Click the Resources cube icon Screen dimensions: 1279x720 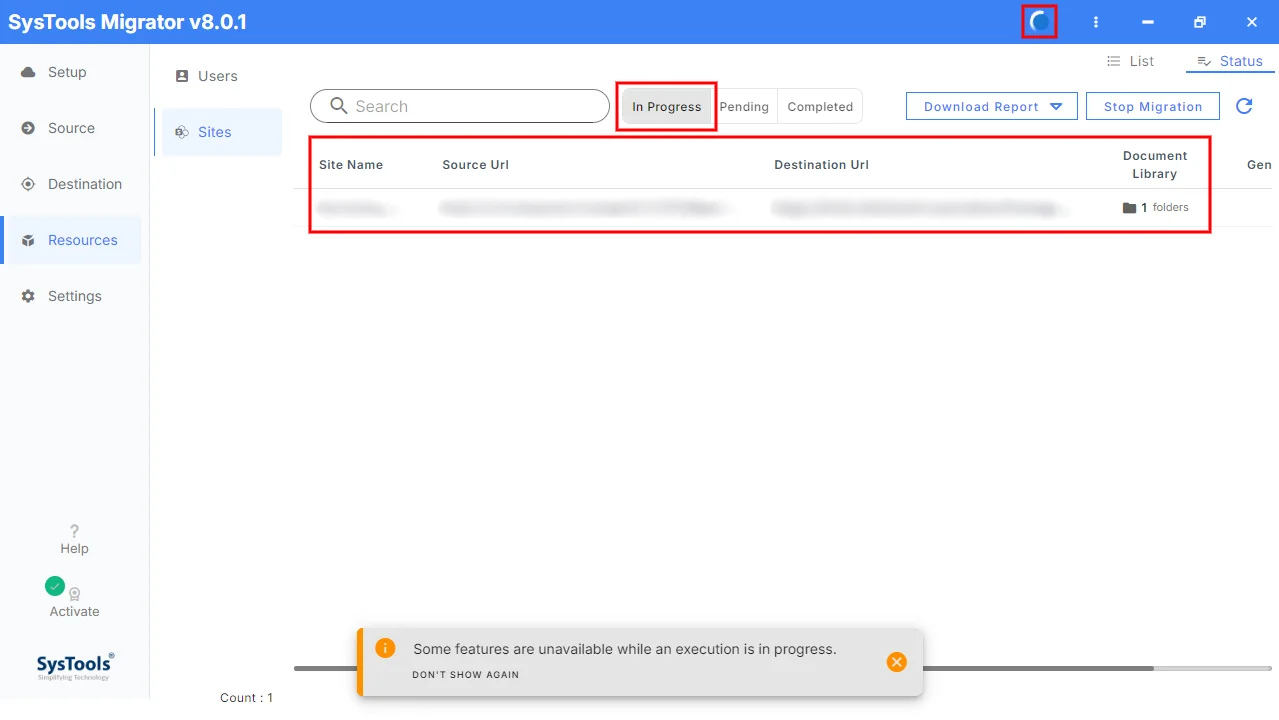[28, 240]
